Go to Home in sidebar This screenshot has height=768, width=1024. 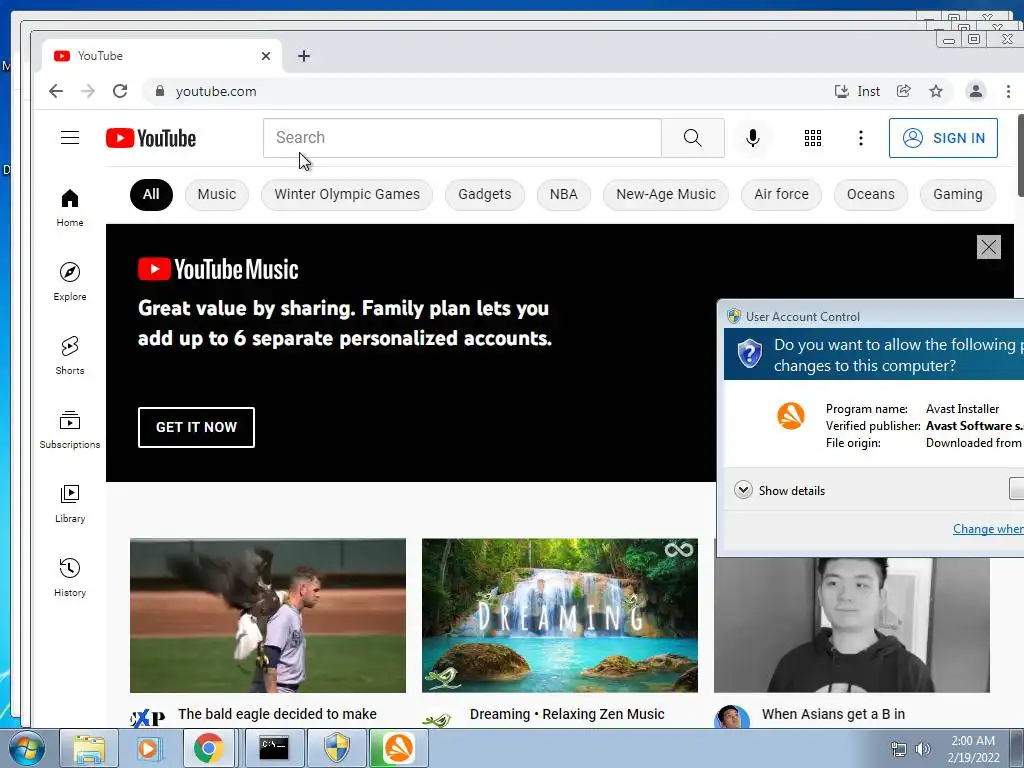(x=70, y=208)
